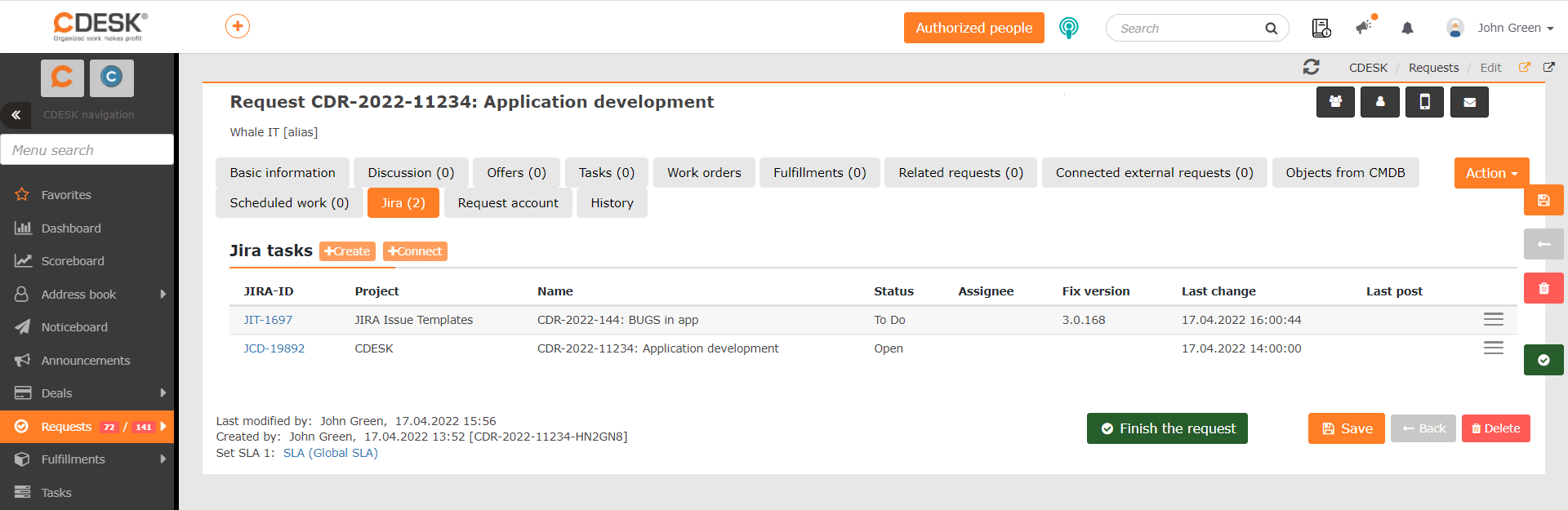Click the floating green checkmark icon
The height and width of the screenshot is (510, 1568).
coord(1543,360)
